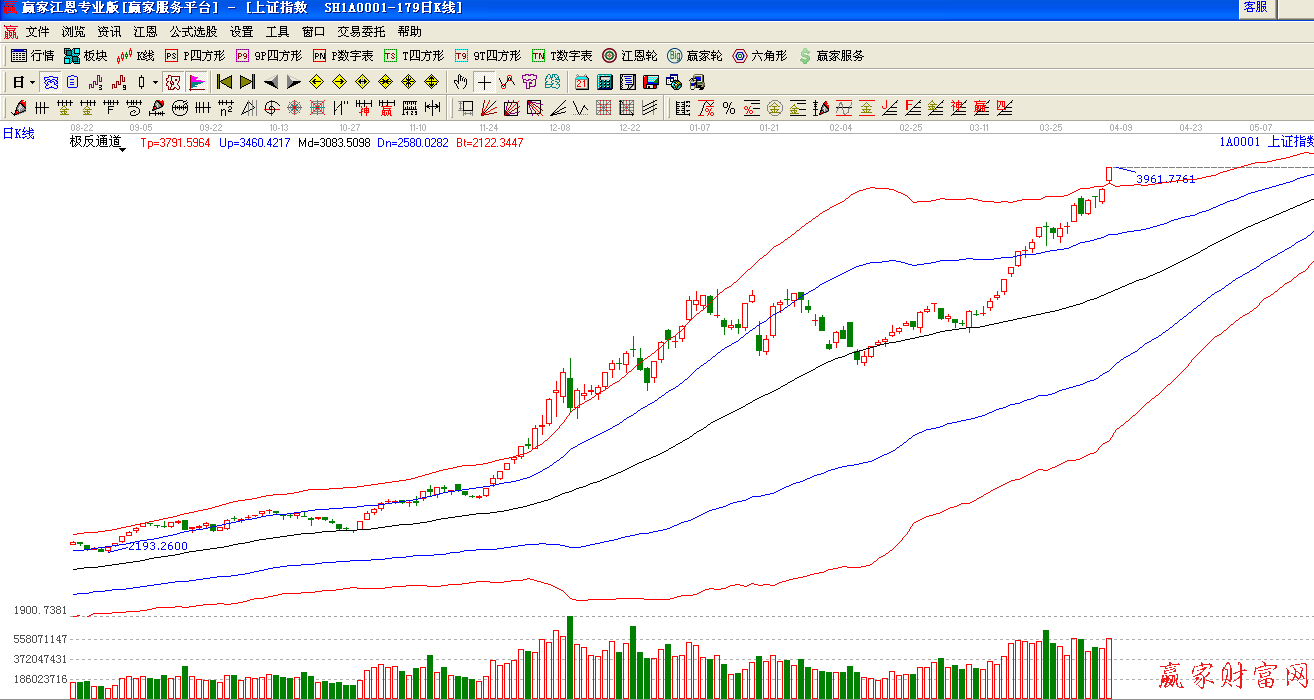Click the 赢家服务 dollar-sign button
The height and width of the screenshot is (700, 1314).
pyautogui.click(x=831, y=56)
